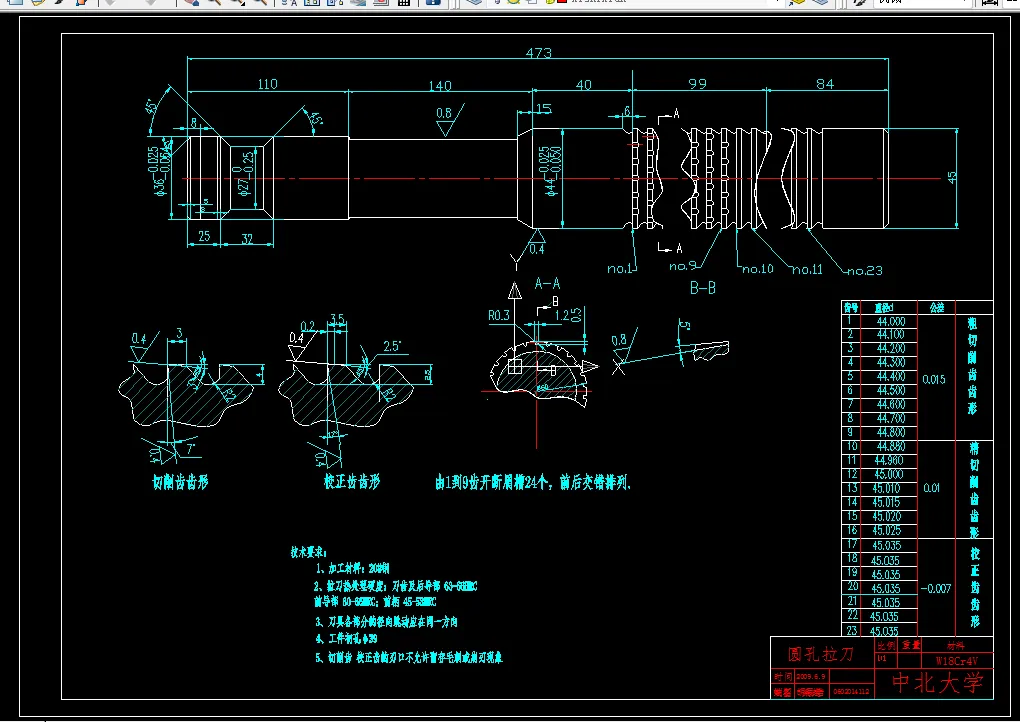Image resolution: width=1020 pixels, height=722 pixels.
Task: Select the overall length dimension 473
Action: pyautogui.click(x=539, y=53)
